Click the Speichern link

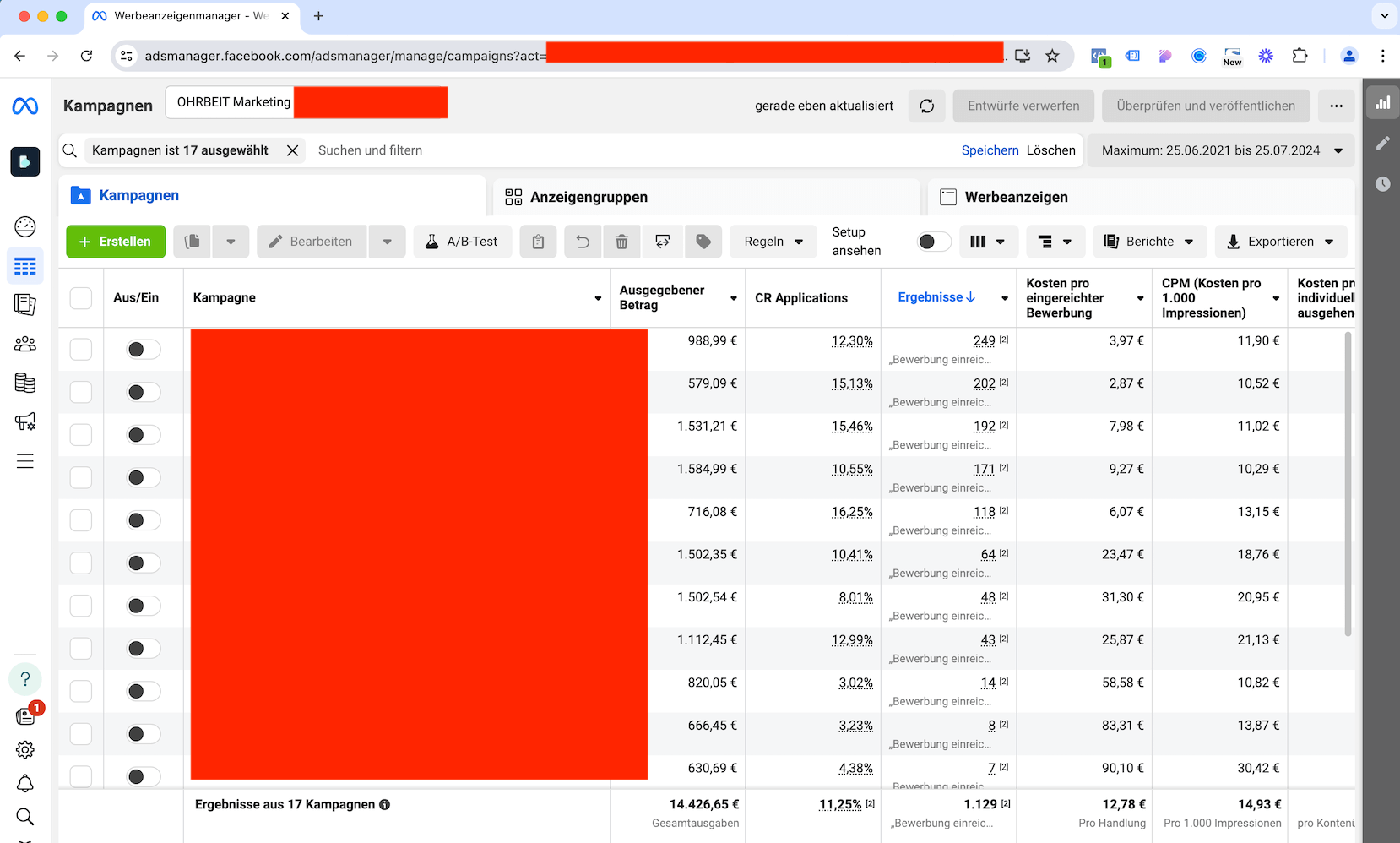990,150
